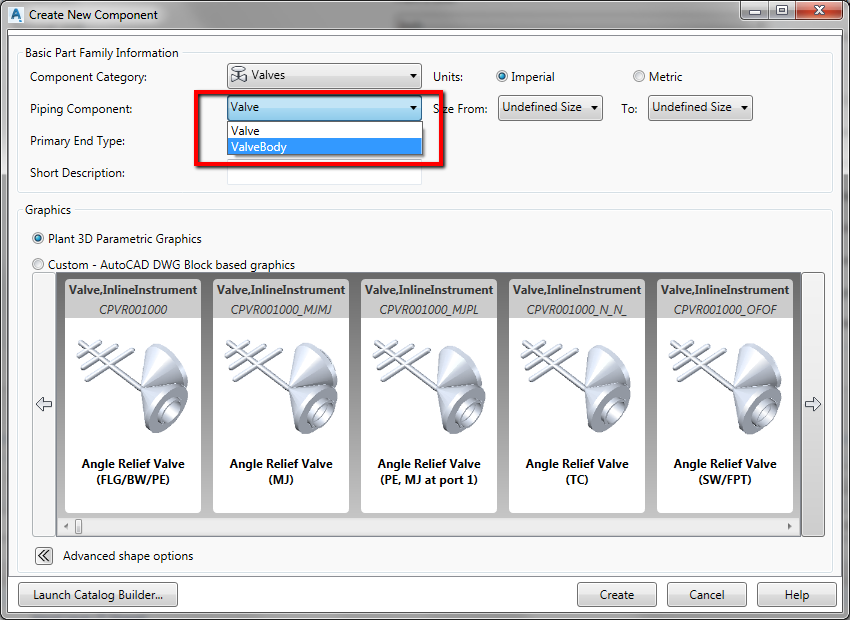Click the CPVR001000_MJMJ code label
Image resolution: width=850 pixels, height=620 pixels.
coord(281,309)
